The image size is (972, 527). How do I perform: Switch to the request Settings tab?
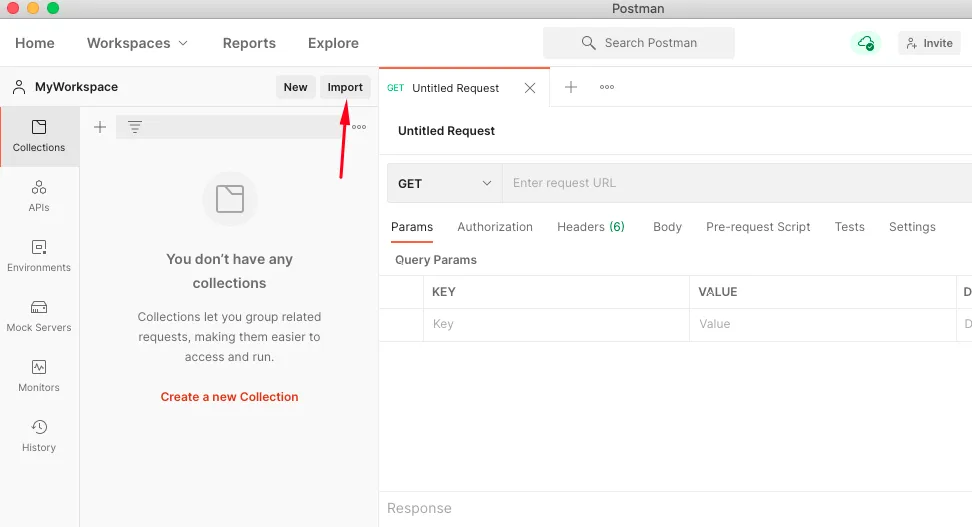point(912,227)
